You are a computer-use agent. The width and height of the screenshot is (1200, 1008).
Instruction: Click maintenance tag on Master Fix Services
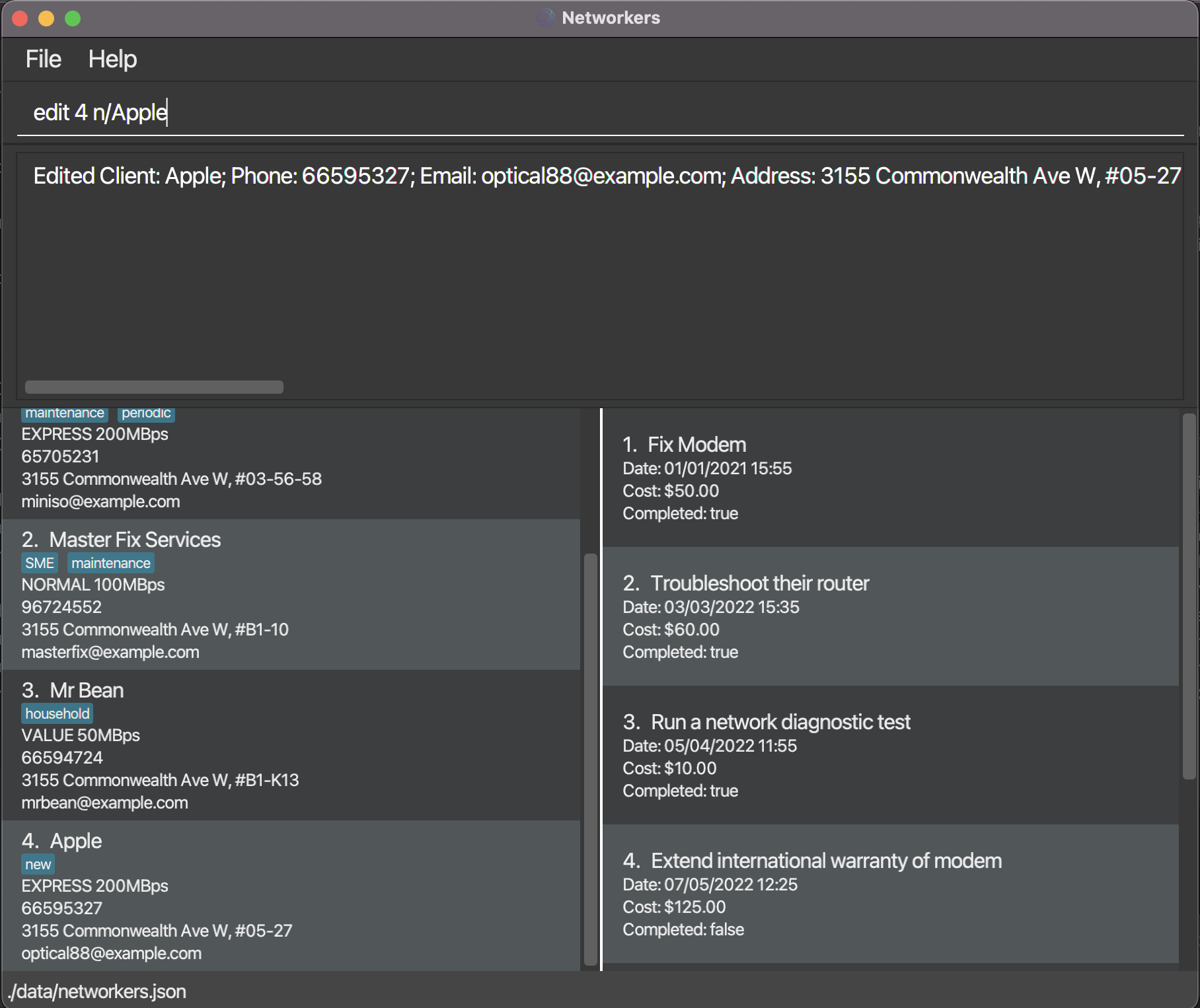[111, 563]
